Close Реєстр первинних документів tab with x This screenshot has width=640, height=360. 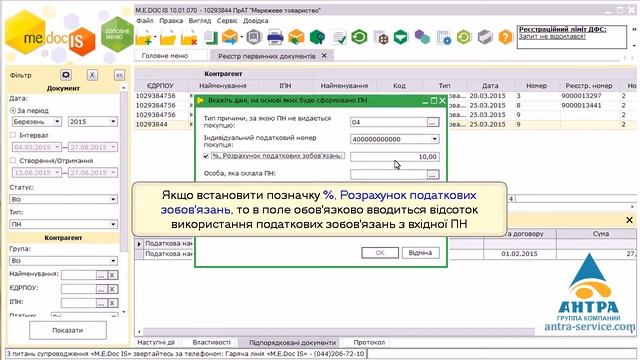[324, 56]
